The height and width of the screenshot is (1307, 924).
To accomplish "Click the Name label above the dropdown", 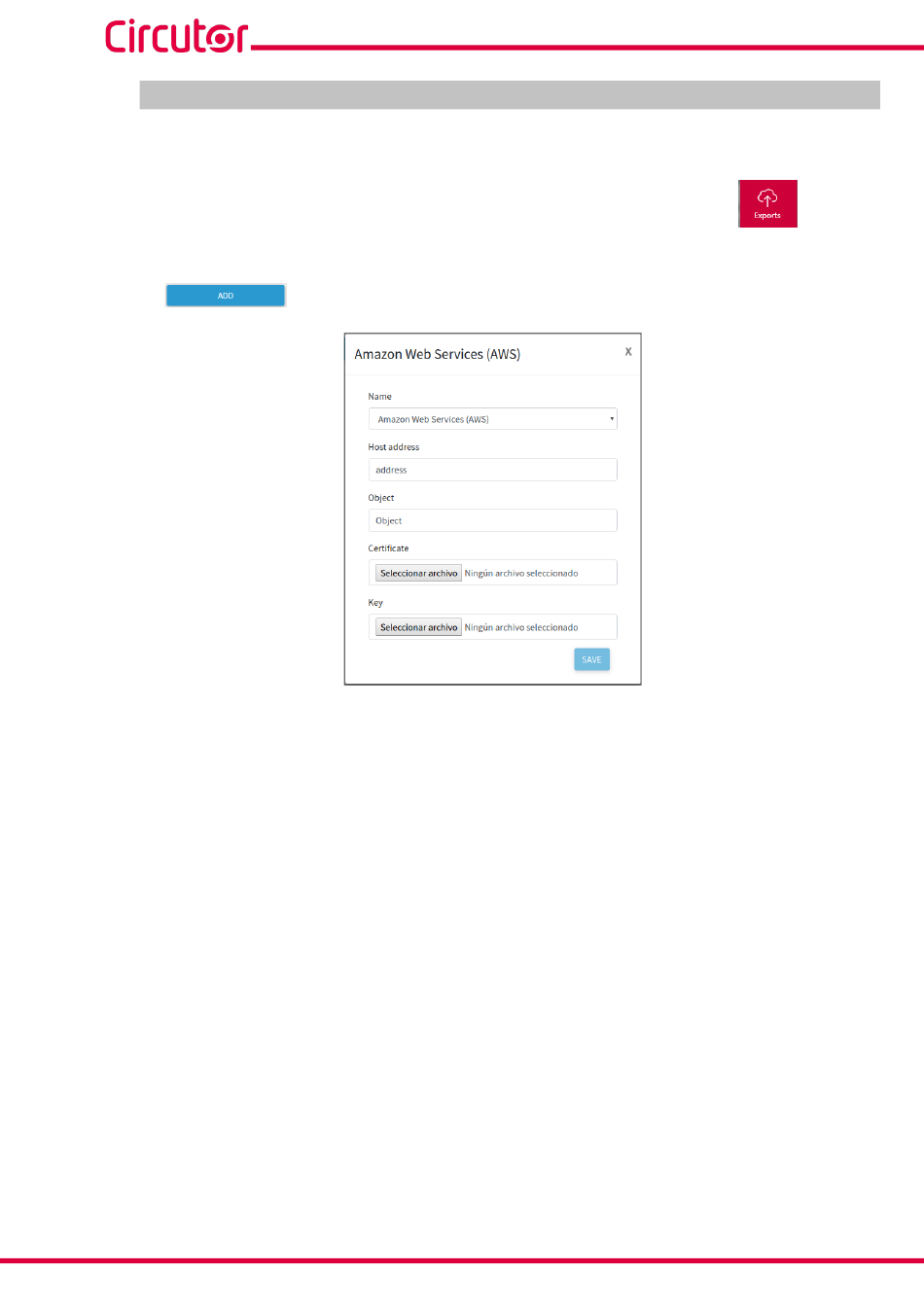I will coord(379,397).
